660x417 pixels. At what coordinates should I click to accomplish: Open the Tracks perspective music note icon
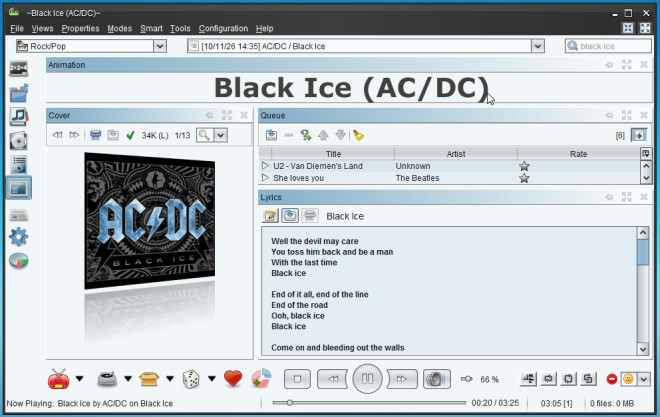(19, 117)
